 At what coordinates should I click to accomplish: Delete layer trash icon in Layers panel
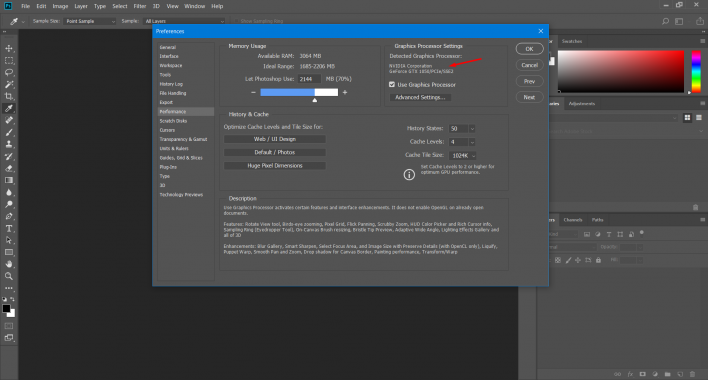click(692, 374)
